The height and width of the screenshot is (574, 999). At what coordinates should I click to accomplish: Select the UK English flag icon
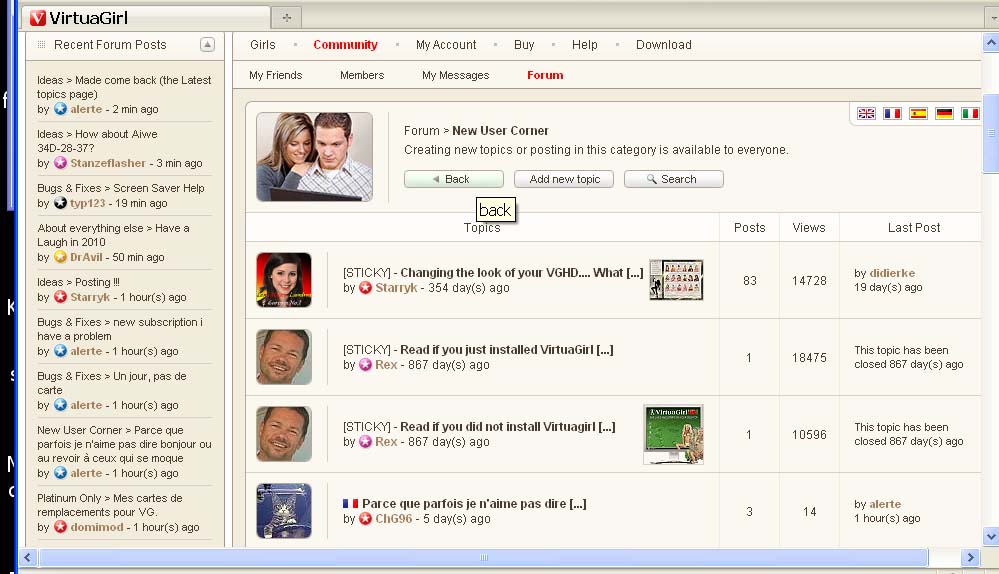(866, 113)
